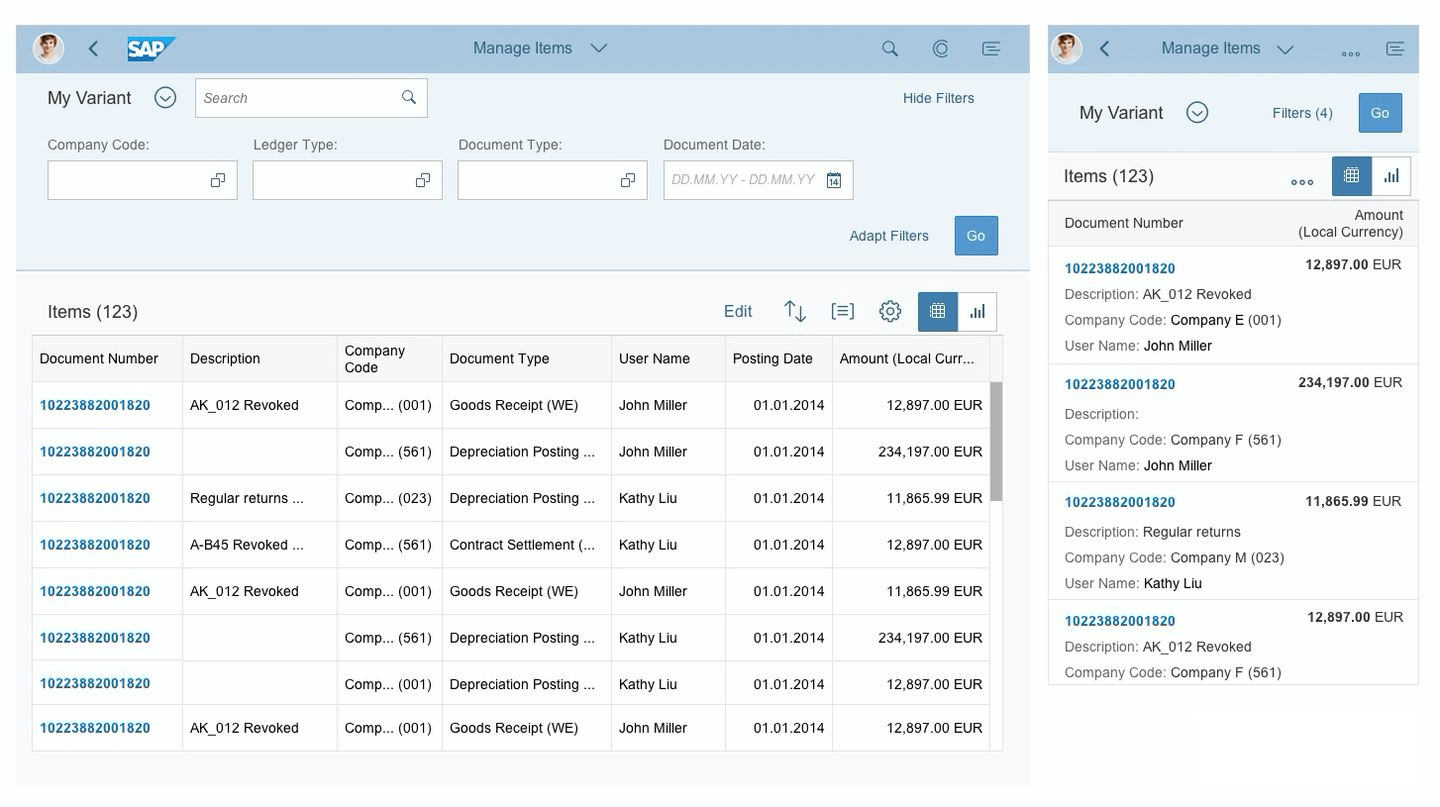This screenshot has height=807, width=1440.
Task: Click the Hide Filters link
Action: (x=938, y=98)
